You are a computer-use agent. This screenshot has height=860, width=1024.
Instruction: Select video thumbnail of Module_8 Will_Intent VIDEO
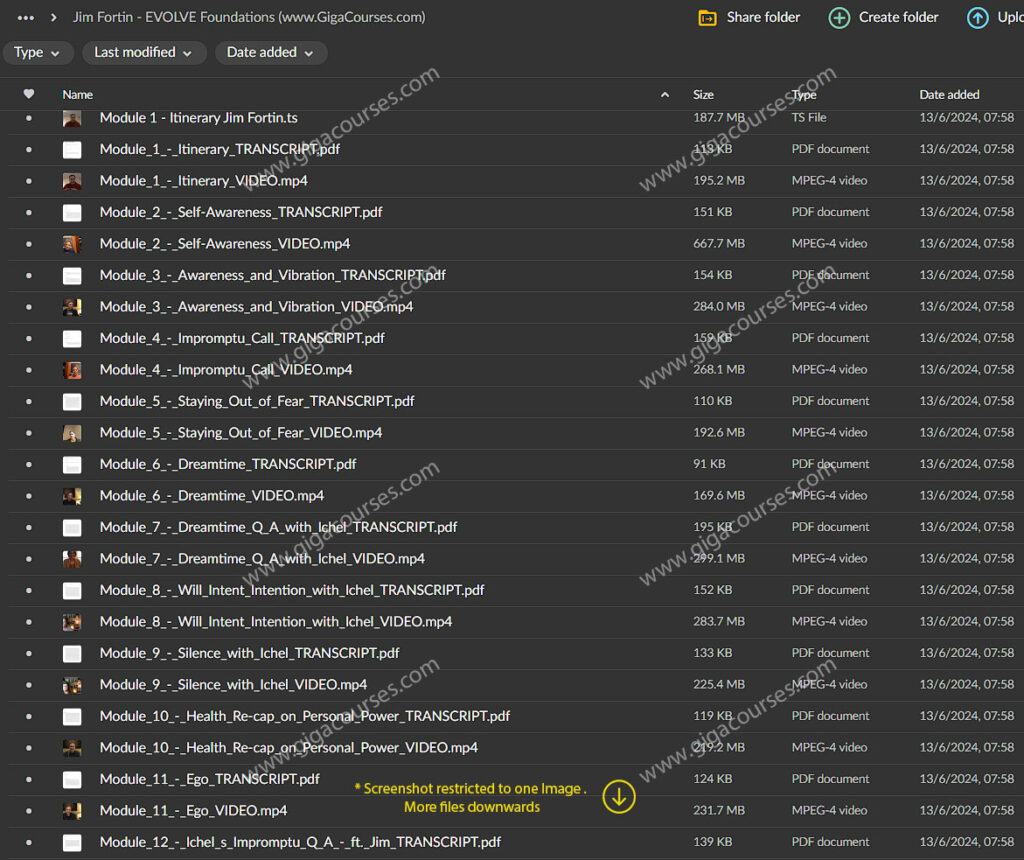point(72,622)
